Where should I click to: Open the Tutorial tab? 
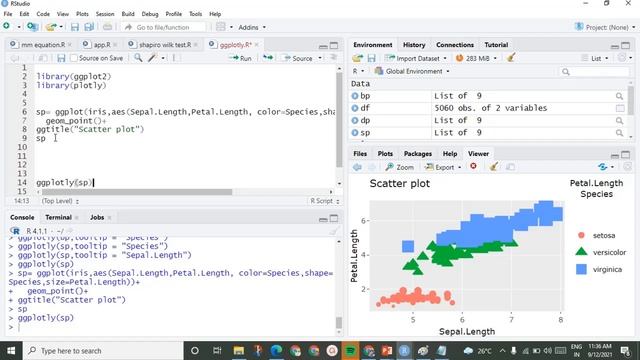coord(496,45)
